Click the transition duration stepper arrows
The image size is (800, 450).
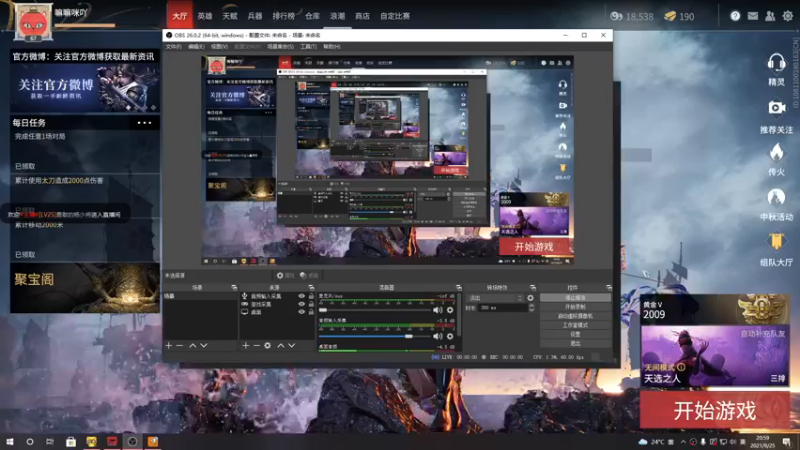click(x=531, y=308)
